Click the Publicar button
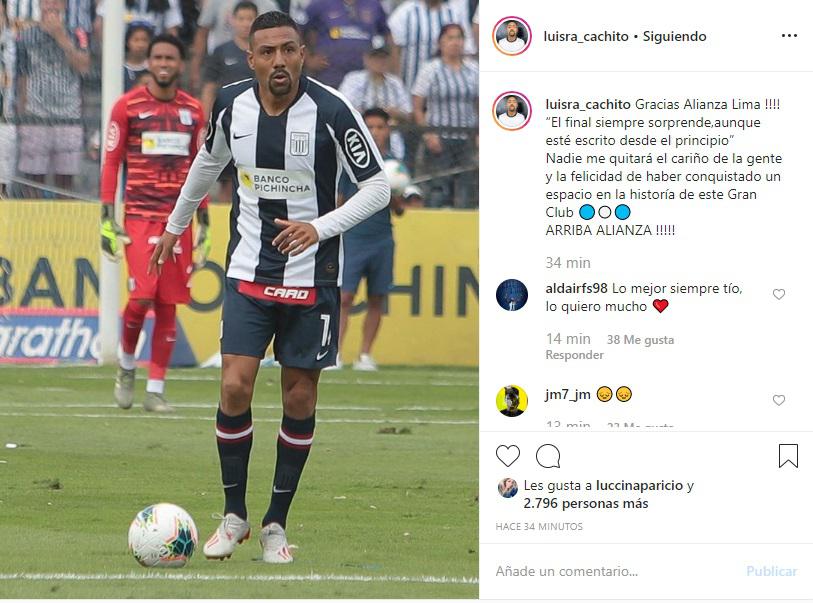Image resolution: width=813 pixels, height=603 pixels. point(772,571)
